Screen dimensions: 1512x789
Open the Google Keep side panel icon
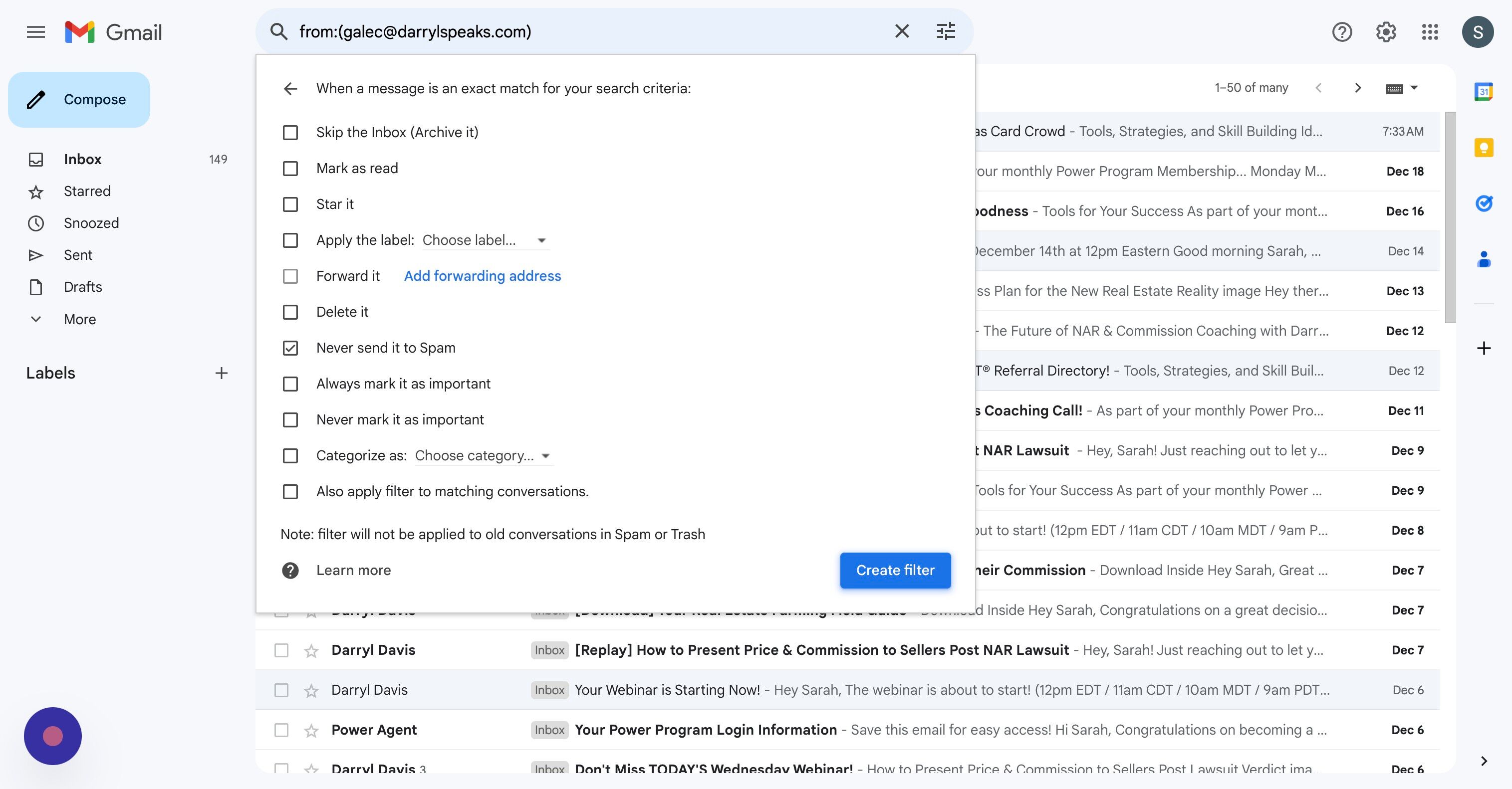tap(1483, 147)
